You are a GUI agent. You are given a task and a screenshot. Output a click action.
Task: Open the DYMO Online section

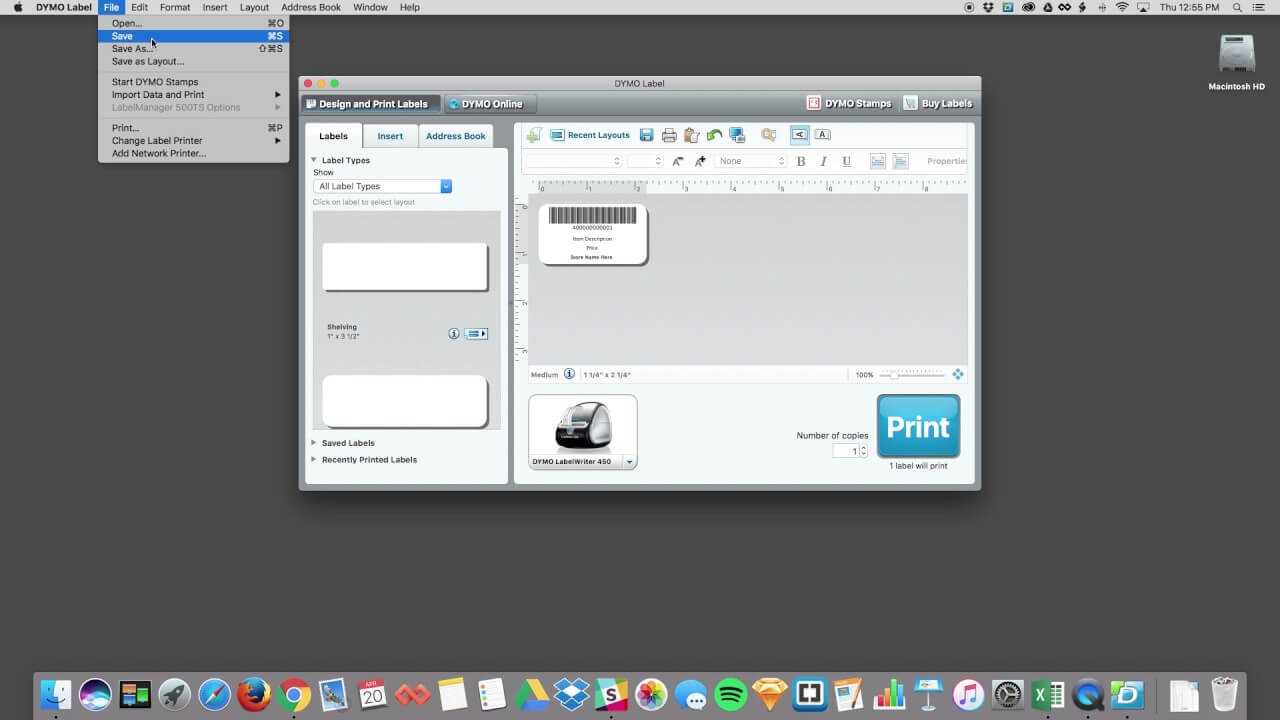[490, 104]
